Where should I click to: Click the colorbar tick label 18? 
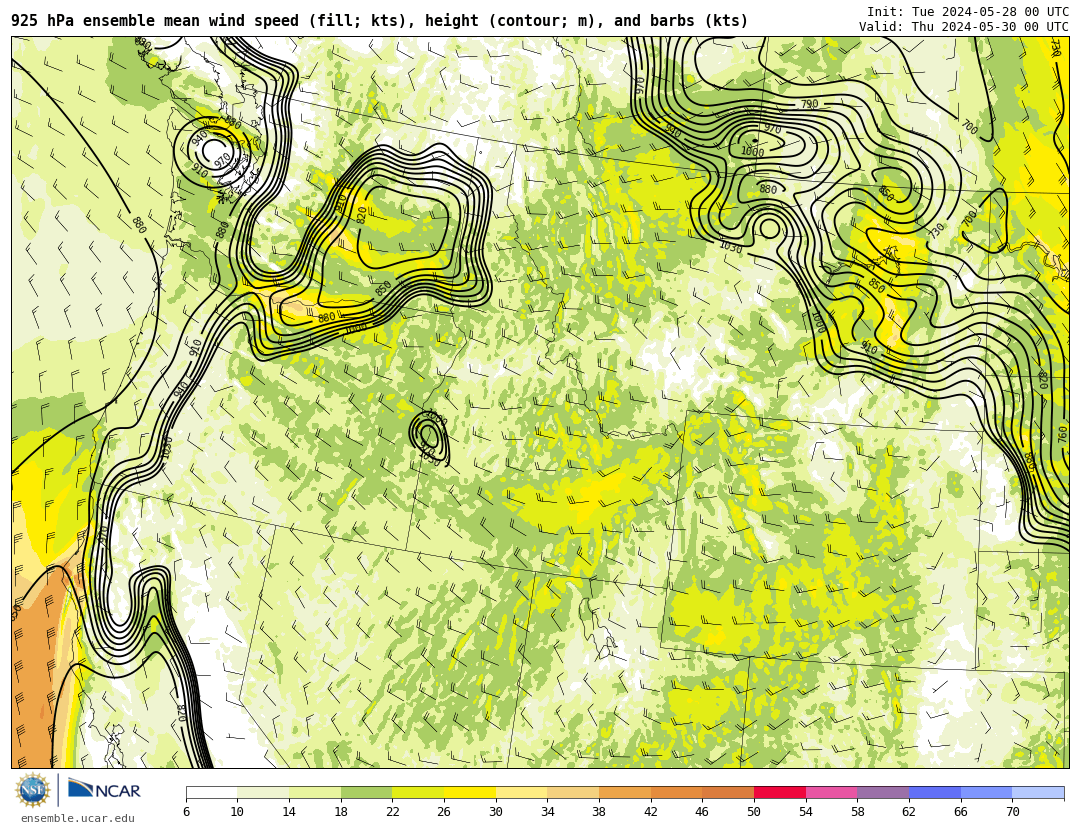pyautogui.click(x=340, y=812)
